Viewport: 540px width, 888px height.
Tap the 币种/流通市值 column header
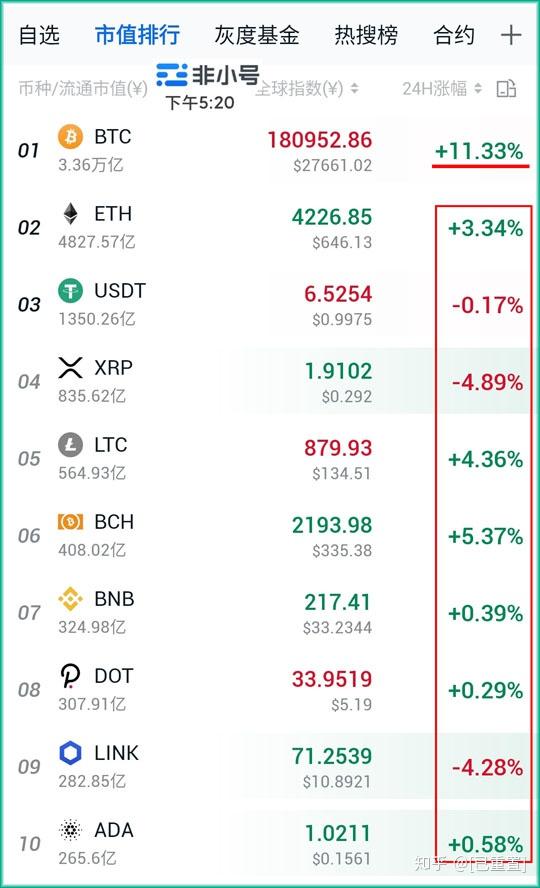[83, 88]
